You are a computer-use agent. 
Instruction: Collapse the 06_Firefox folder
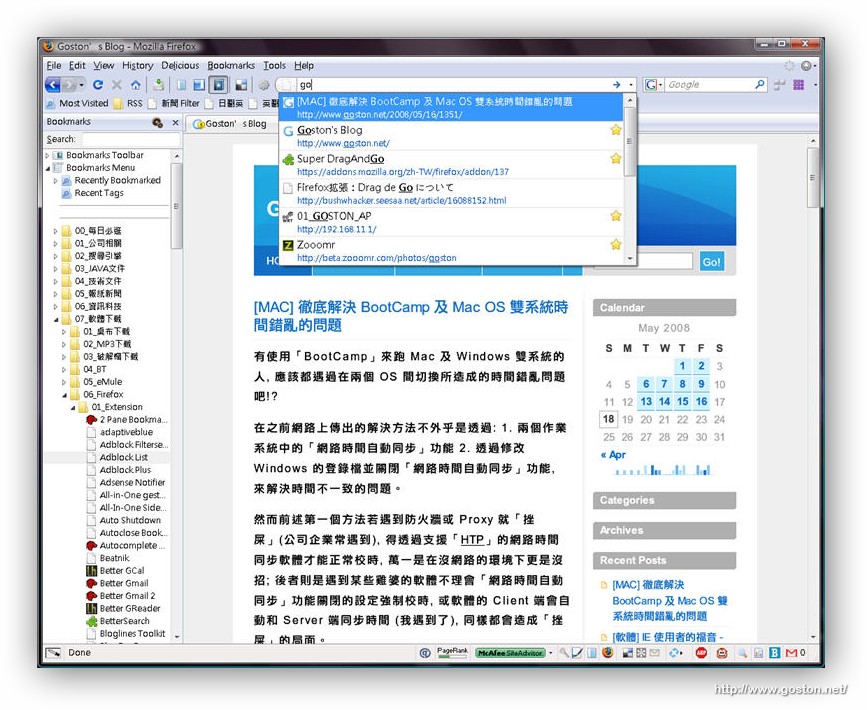click(x=64, y=395)
